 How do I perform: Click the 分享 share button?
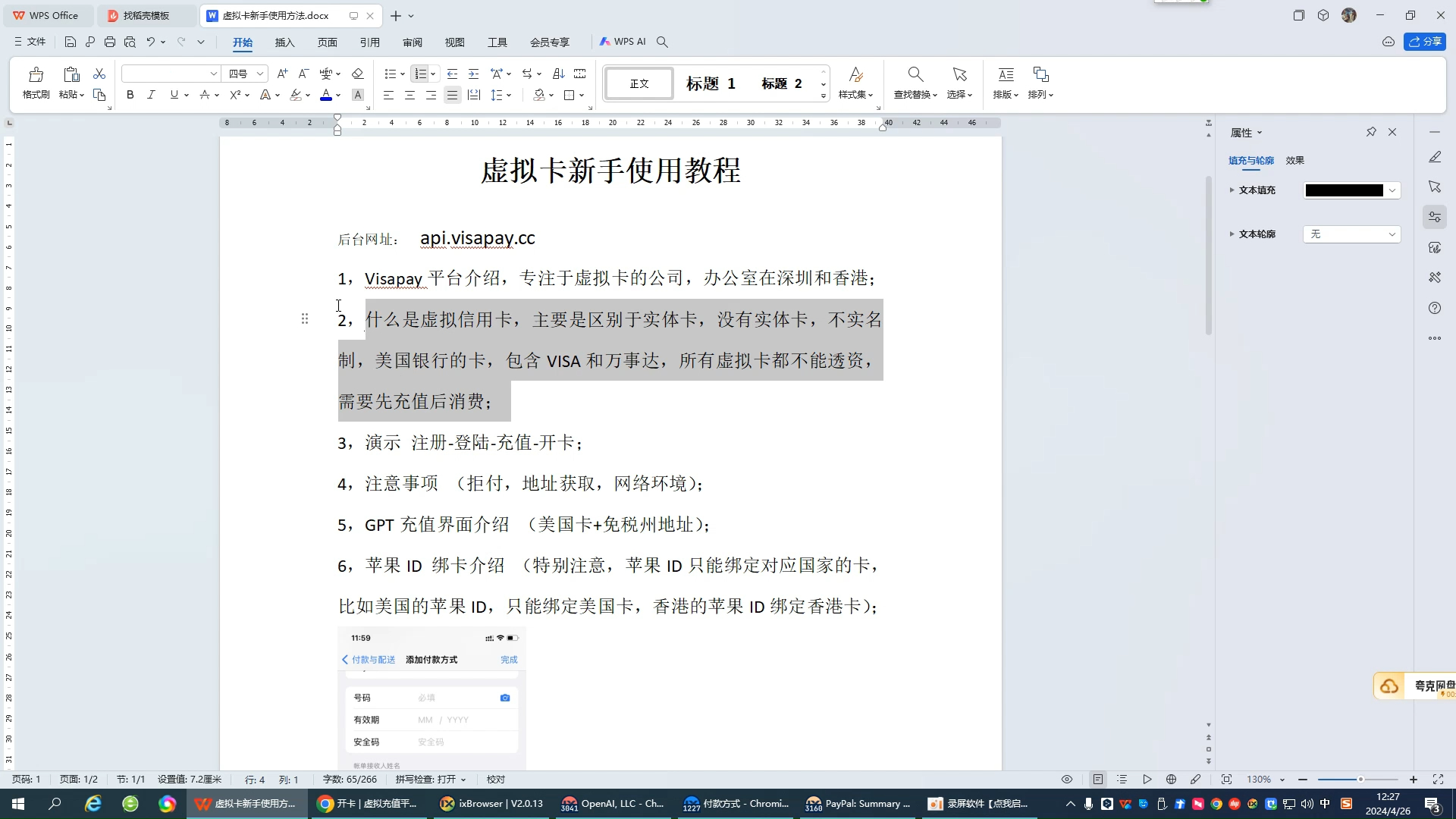point(1425,42)
